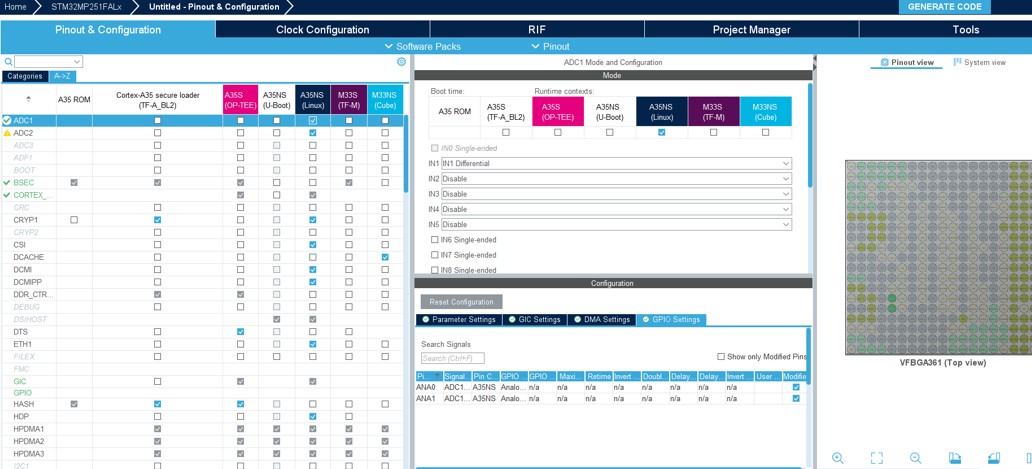Viewport: 1032px width, 469px height.
Task: Click the ADC2 warning triangle icon
Action: [7, 133]
